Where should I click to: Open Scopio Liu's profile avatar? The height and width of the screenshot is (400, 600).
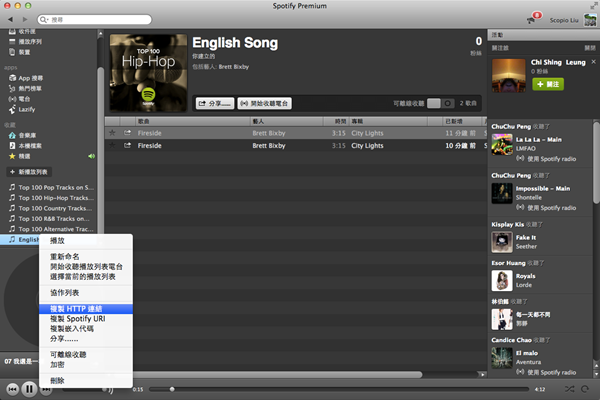pos(590,20)
